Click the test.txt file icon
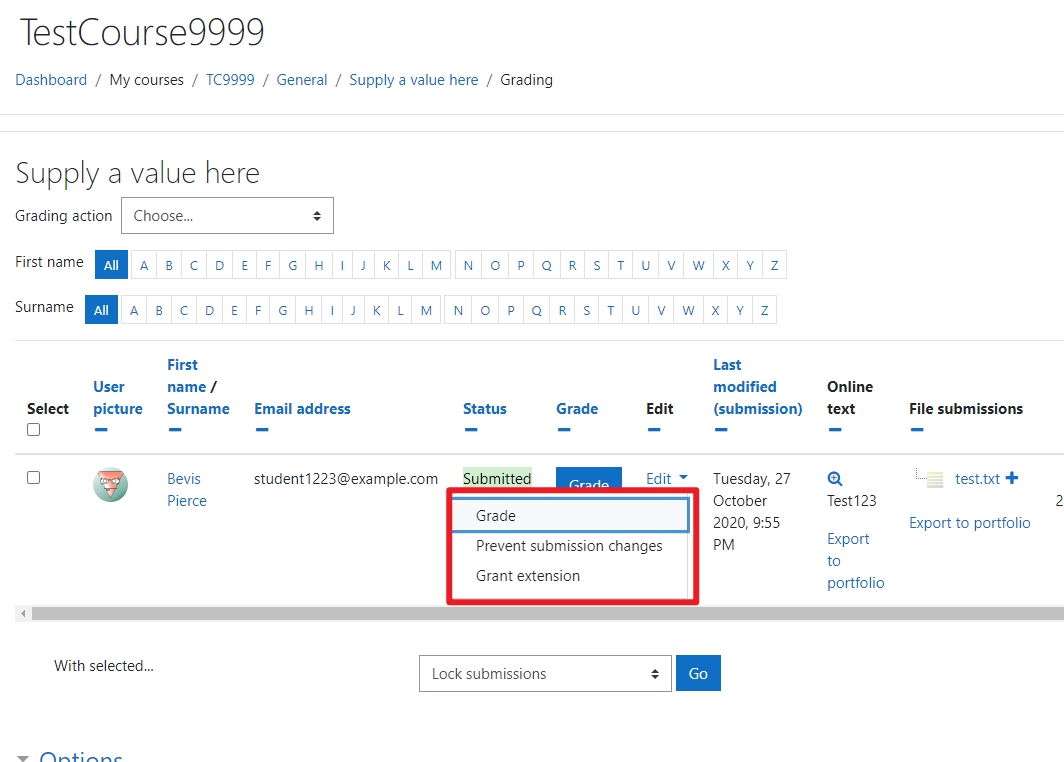 934,480
